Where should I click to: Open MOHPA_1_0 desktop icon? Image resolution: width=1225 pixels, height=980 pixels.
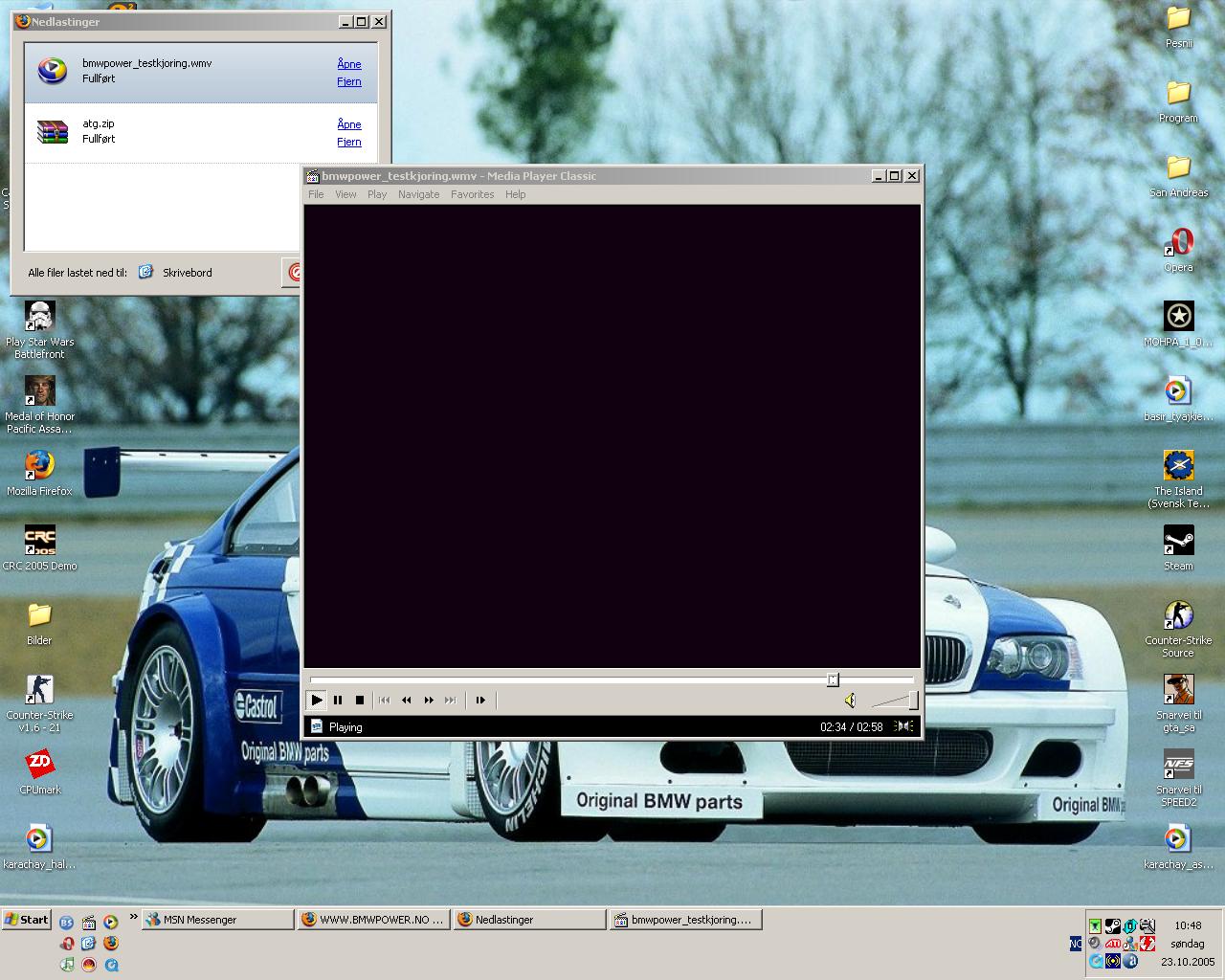coord(1178,324)
